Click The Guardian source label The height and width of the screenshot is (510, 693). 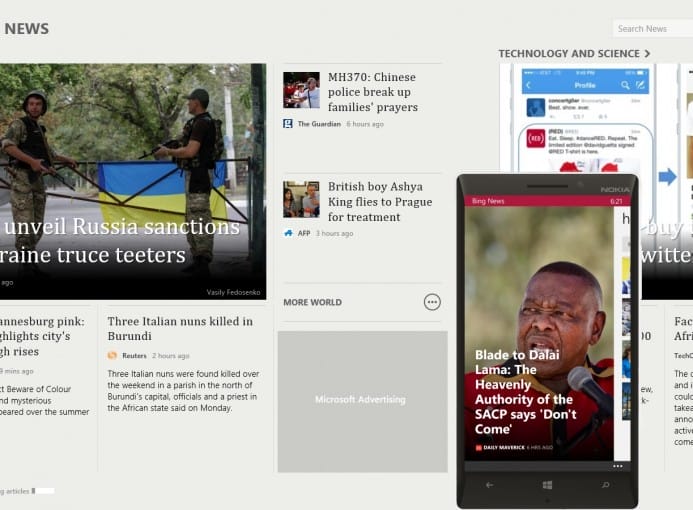[319, 124]
